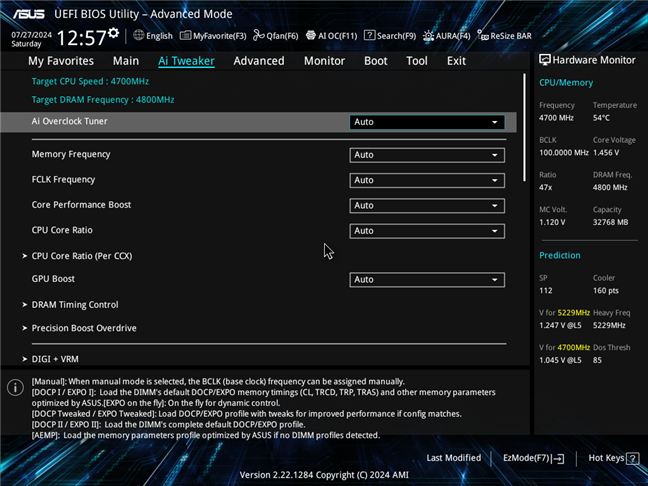Image resolution: width=648 pixels, height=486 pixels.
Task: Open the Memory Frequency dropdown
Action: pyautogui.click(x=427, y=155)
